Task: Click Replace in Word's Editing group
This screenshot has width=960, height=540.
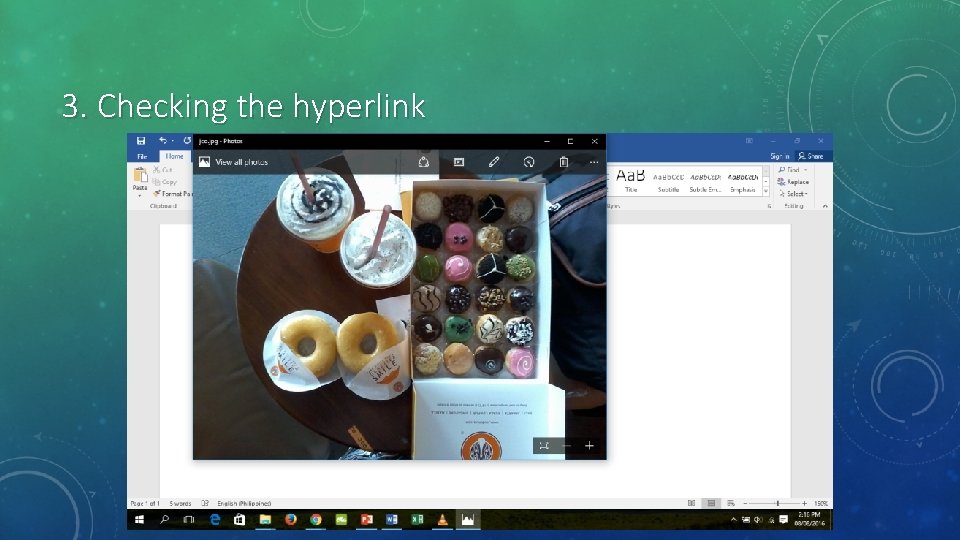Action: click(x=793, y=182)
